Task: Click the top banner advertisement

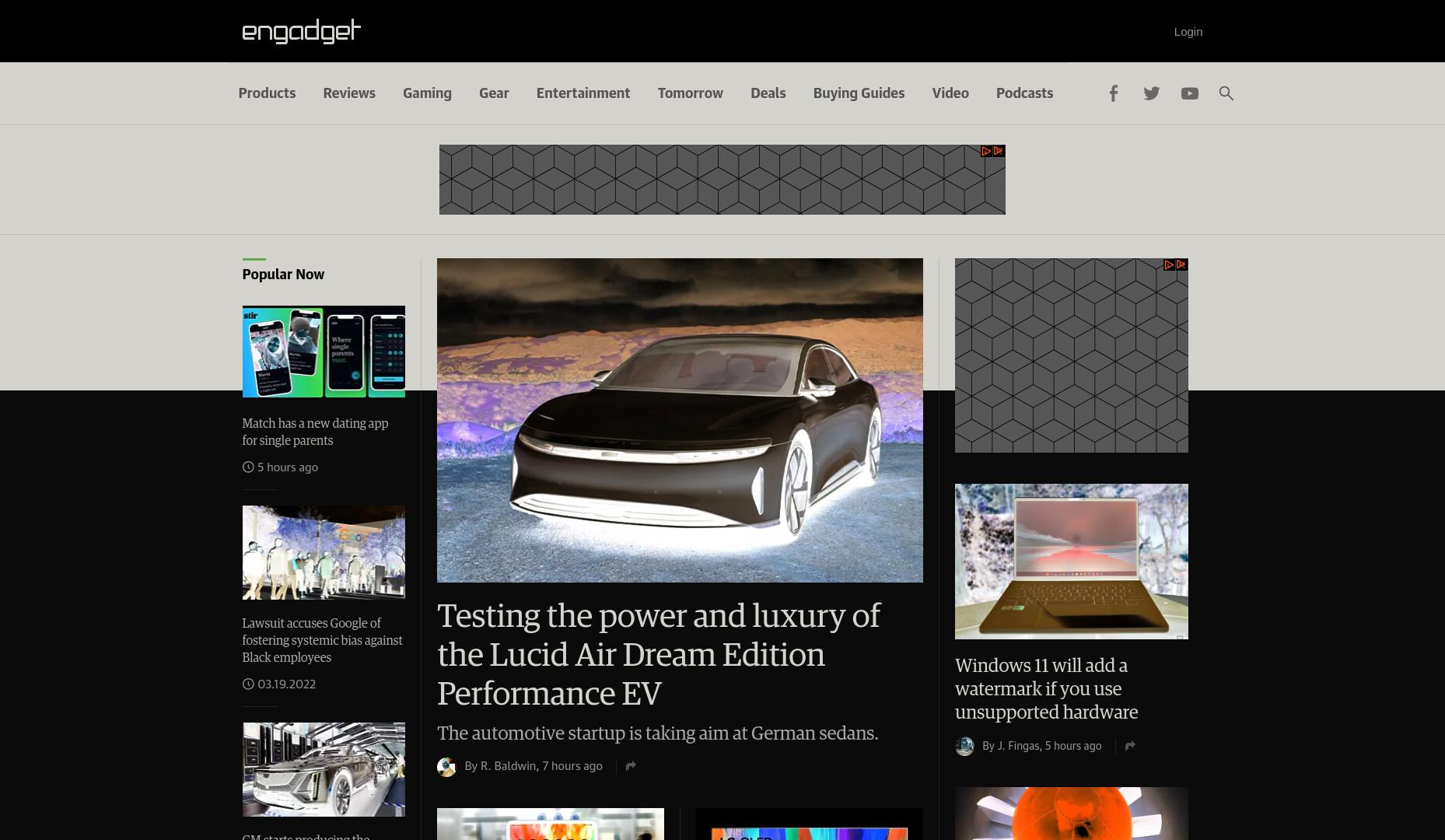Action: (x=722, y=180)
